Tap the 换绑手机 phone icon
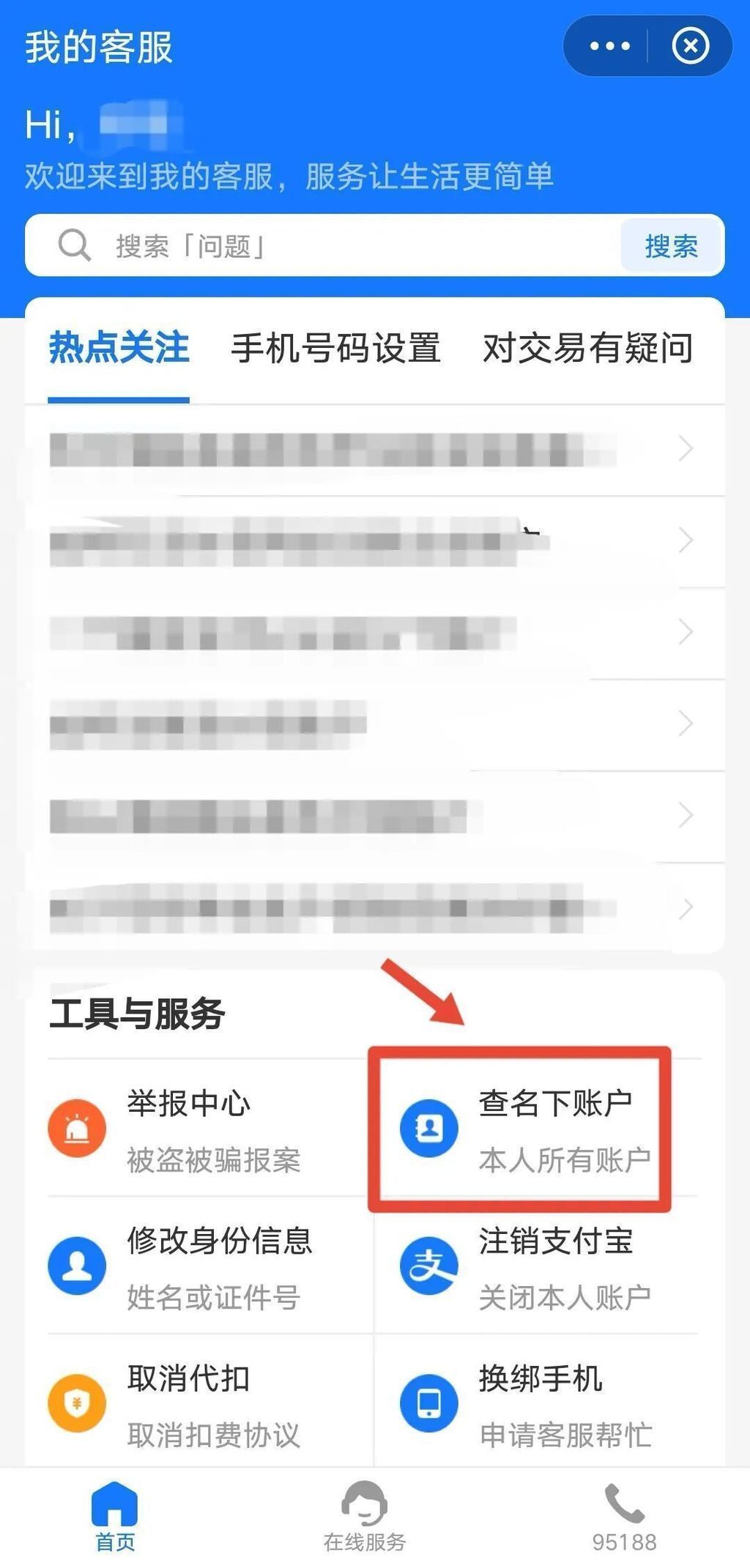This screenshot has height=1568, width=750. click(429, 1403)
